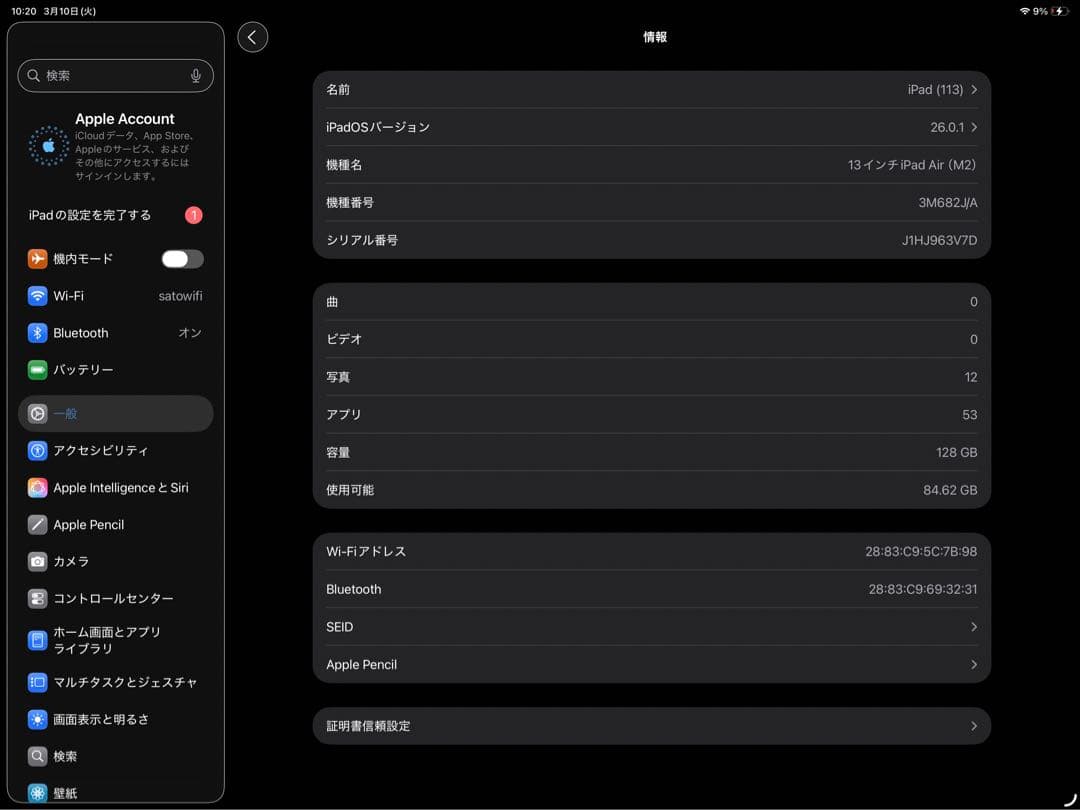
Task: Sign in via Apple Account heading
Action: (x=125, y=119)
